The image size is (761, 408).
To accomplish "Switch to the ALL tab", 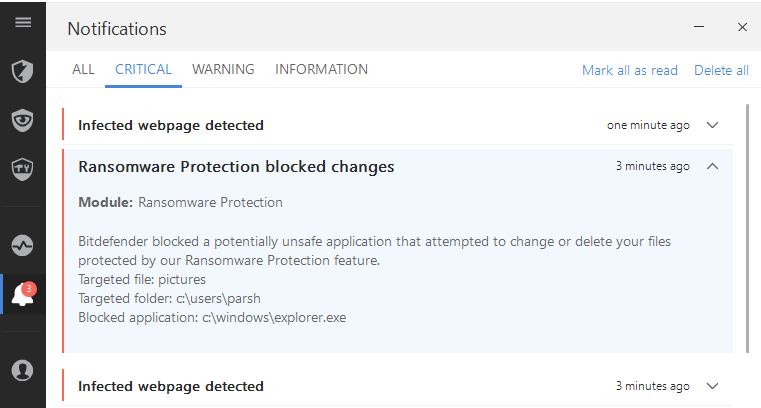I will coord(84,70).
